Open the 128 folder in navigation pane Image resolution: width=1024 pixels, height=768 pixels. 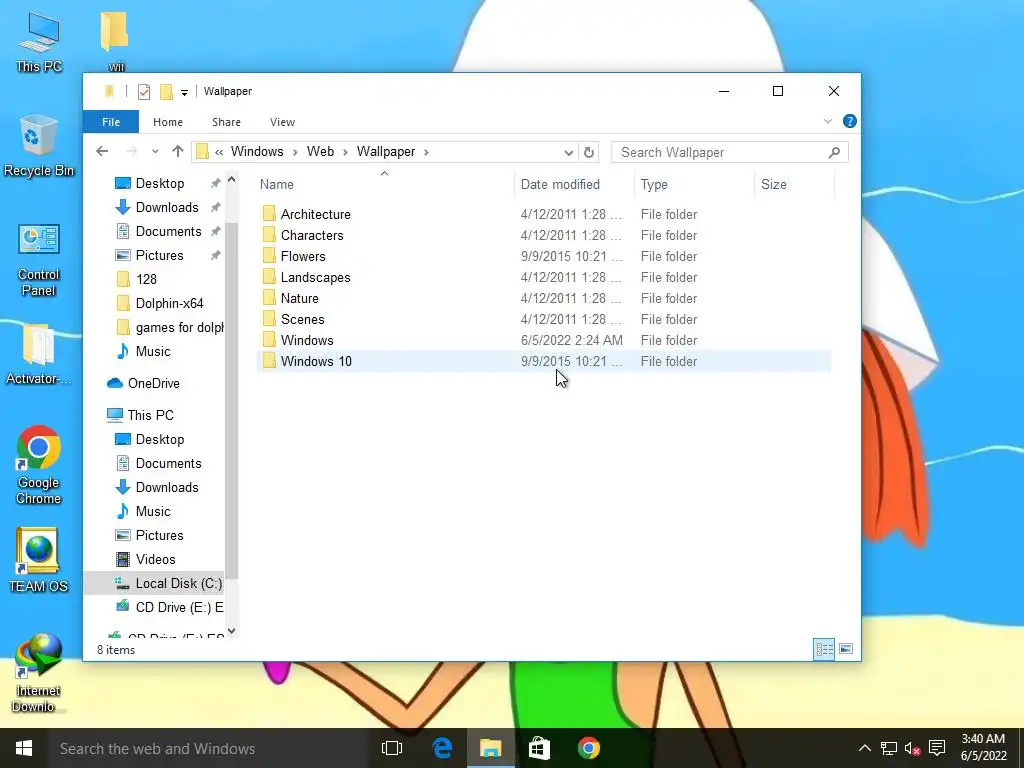(146, 280)
